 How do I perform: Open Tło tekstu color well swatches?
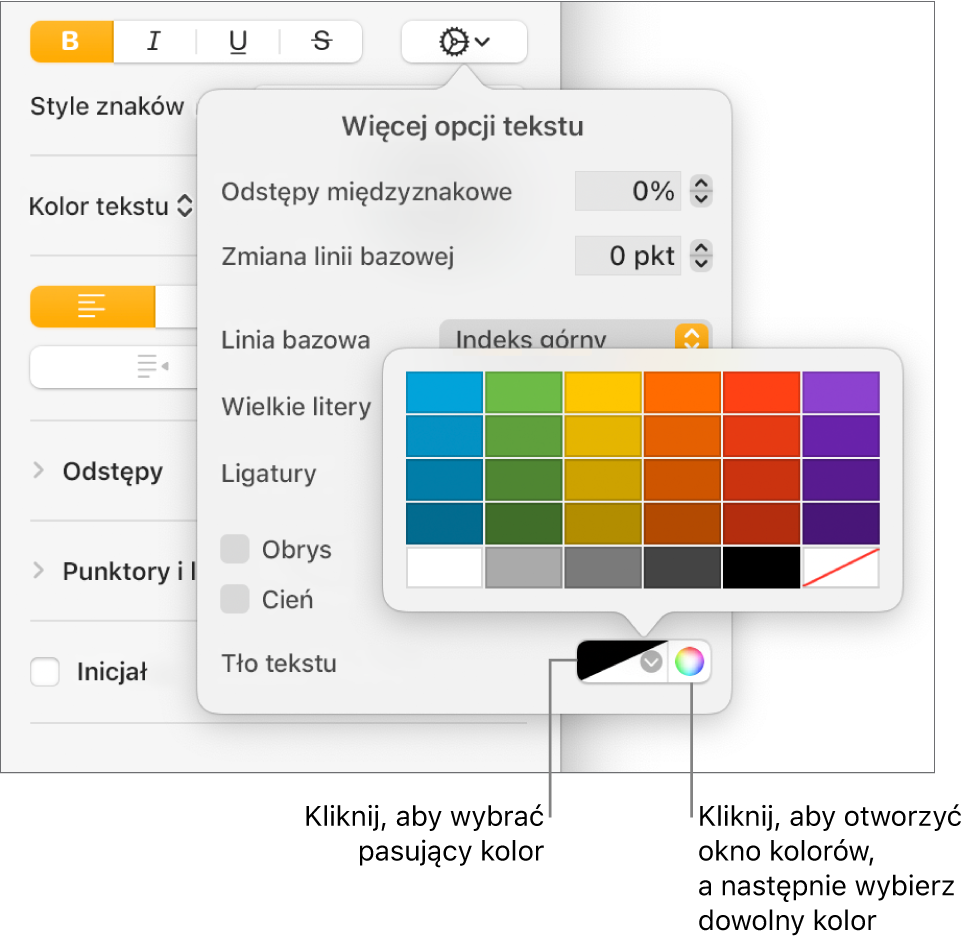[622, 661]
